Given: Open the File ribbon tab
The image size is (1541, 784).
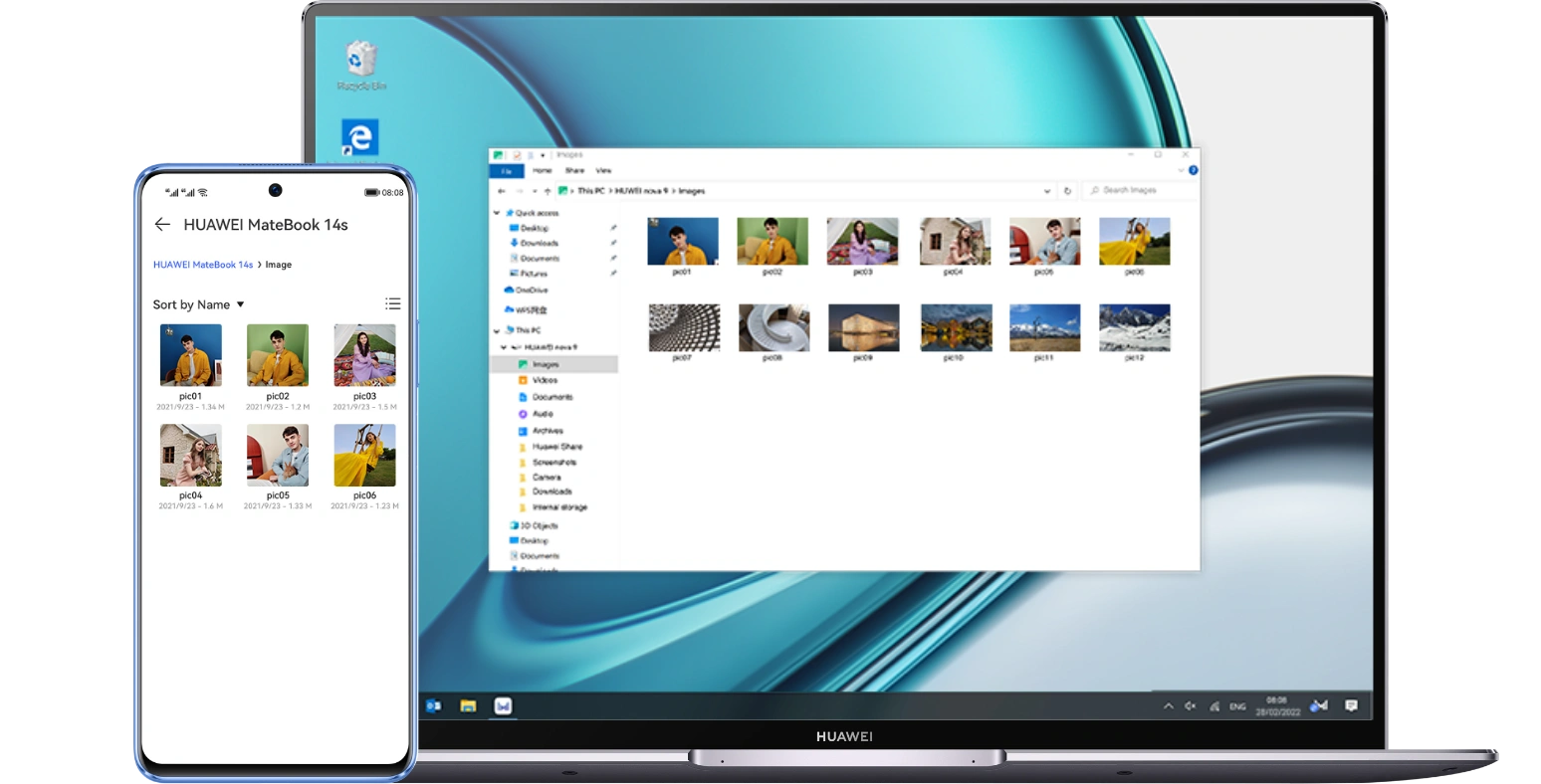Looking at the screenshot, I should [507, 171].
